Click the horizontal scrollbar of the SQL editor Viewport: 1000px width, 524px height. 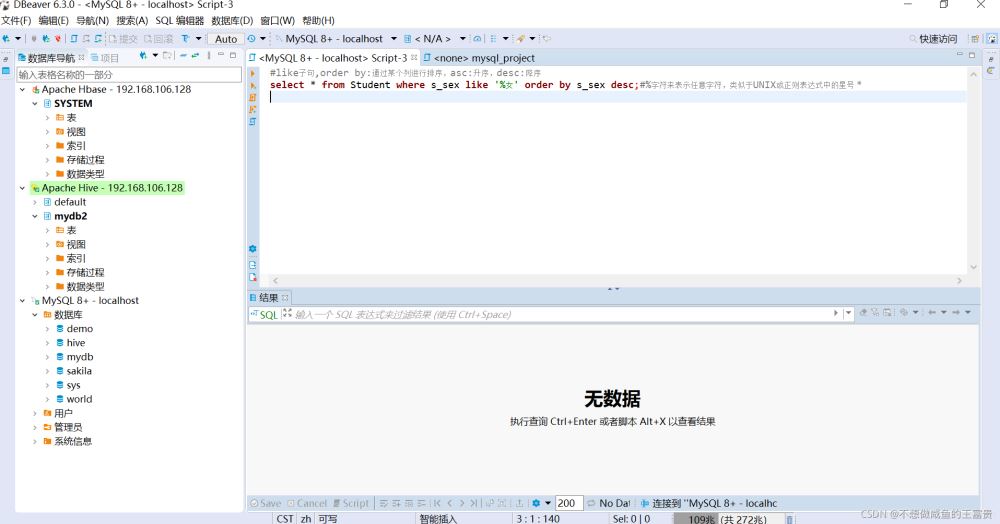click(617, 280)
